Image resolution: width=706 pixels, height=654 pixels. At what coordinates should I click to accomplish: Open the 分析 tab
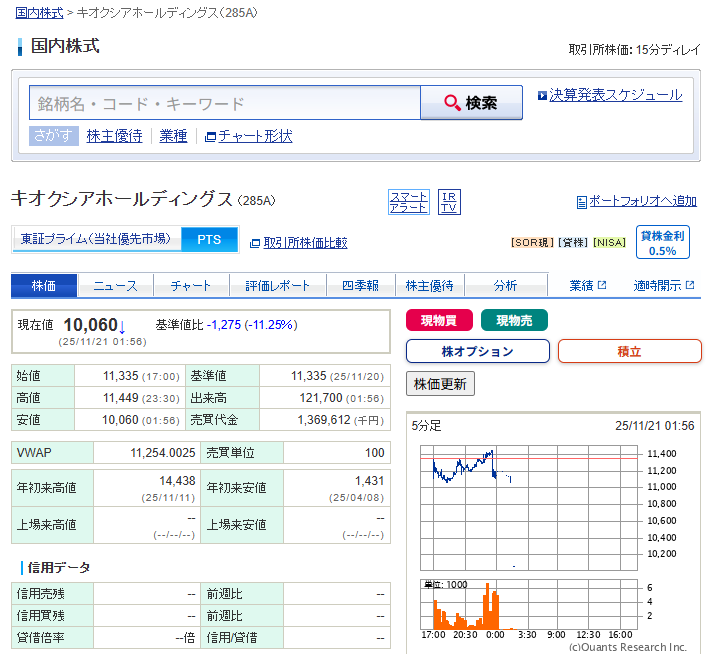(506, 285)
